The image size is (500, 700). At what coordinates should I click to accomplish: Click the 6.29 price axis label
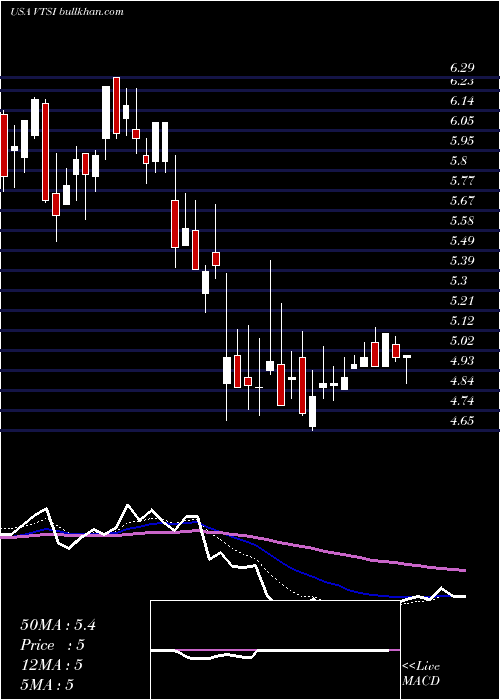[x=462, y=68]
